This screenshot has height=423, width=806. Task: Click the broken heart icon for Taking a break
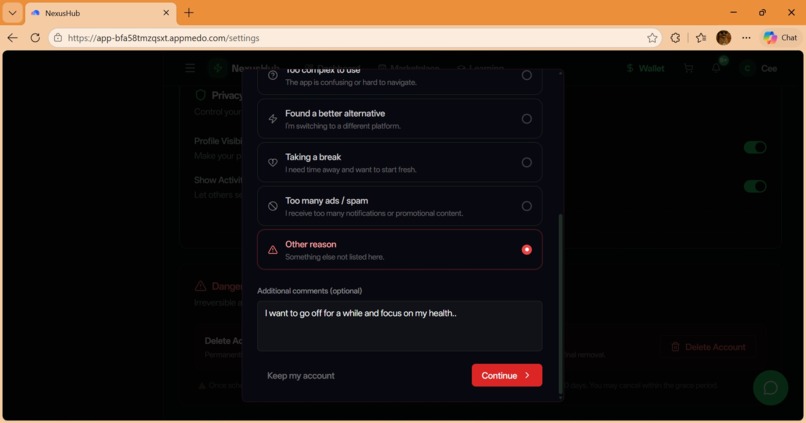(x=273, y=162)
